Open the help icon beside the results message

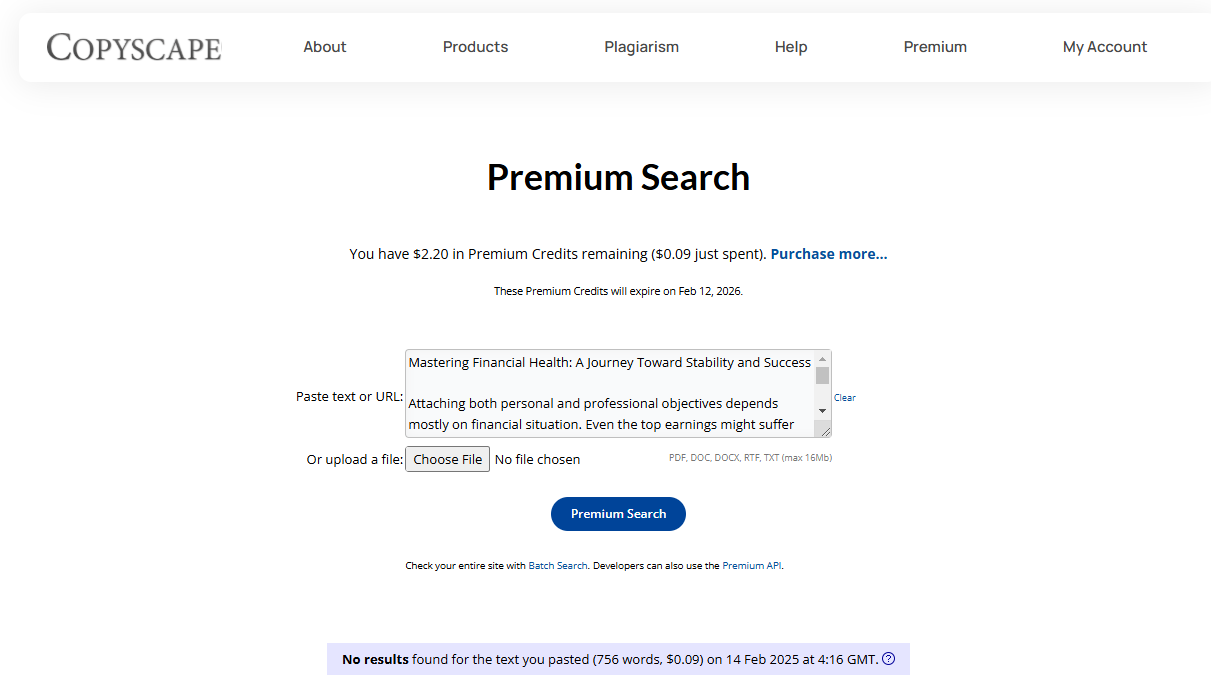click(888, 659)
